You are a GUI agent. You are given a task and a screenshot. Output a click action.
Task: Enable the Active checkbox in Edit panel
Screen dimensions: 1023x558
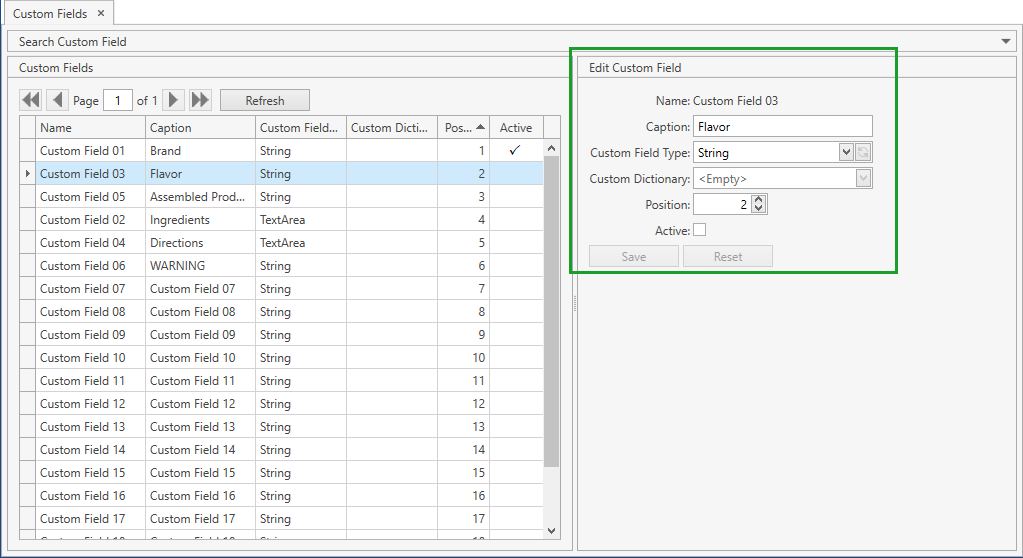point(700,230)
